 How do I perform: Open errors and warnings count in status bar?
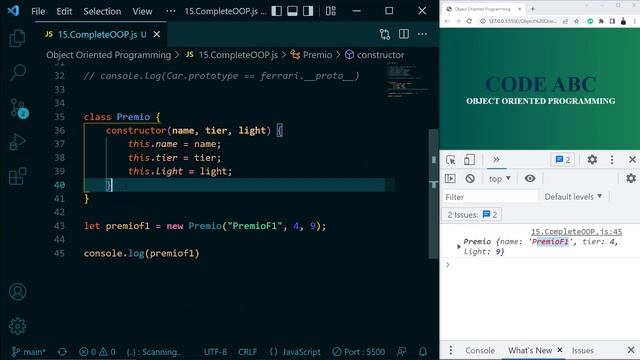(97, 351)
